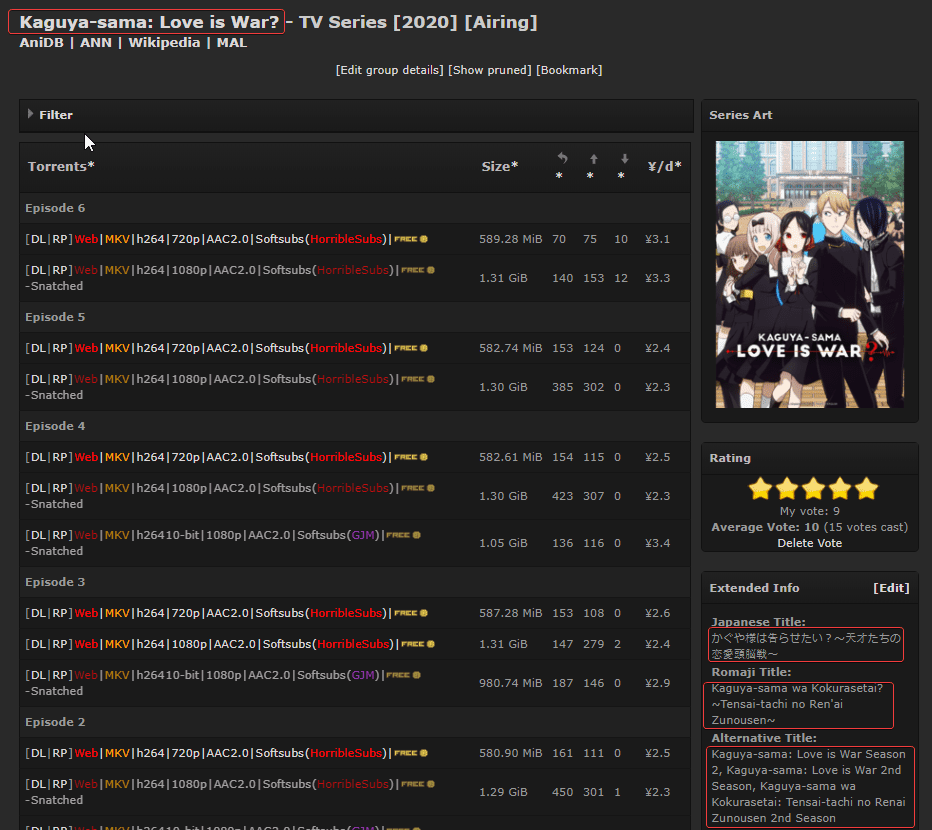
Task: Click the Episode 6 group heading
Action: tap(55, 208)
